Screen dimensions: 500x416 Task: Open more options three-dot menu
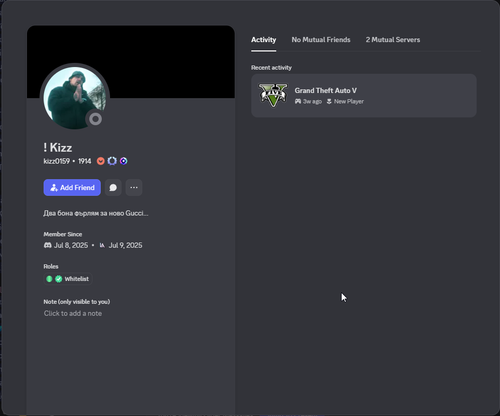coord(134,188)
